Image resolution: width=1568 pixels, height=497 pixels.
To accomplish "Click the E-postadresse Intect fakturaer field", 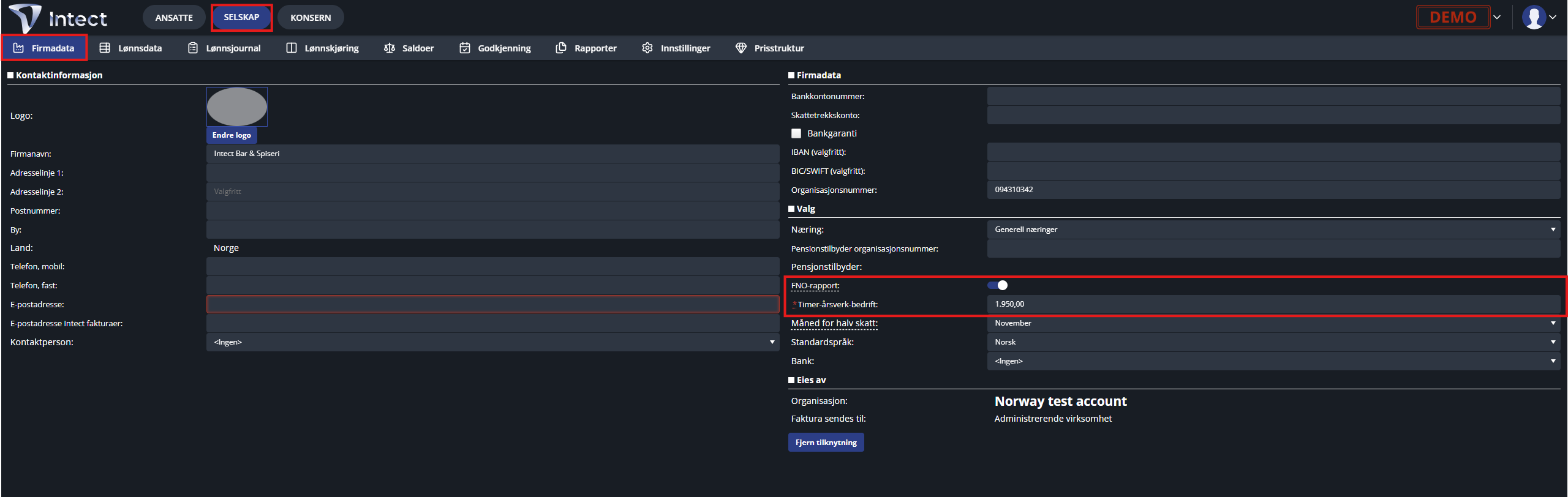I will tap(492, 323).
